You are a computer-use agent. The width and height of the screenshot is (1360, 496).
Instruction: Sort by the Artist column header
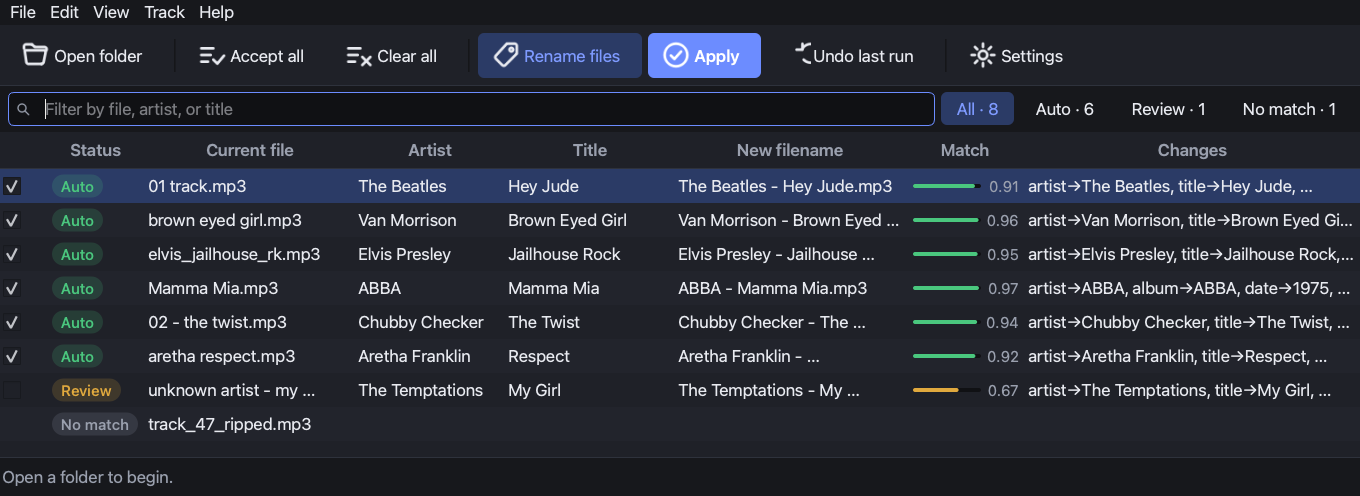pos(430,150)
